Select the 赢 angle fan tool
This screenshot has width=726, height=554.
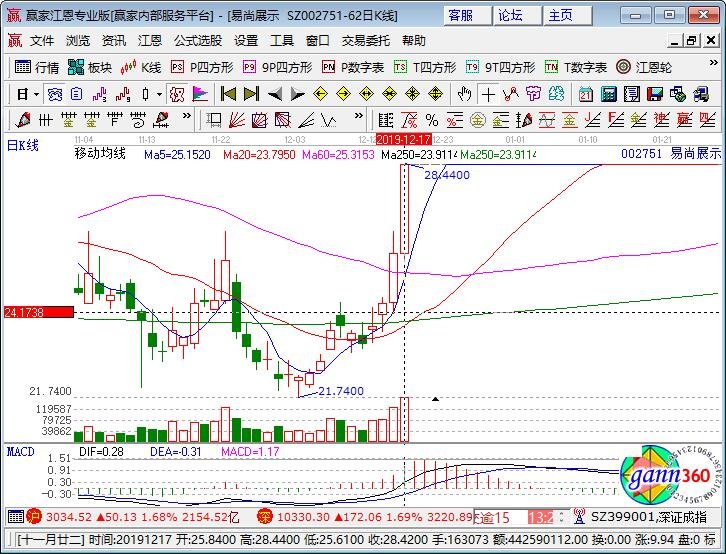tap(684, 121)
